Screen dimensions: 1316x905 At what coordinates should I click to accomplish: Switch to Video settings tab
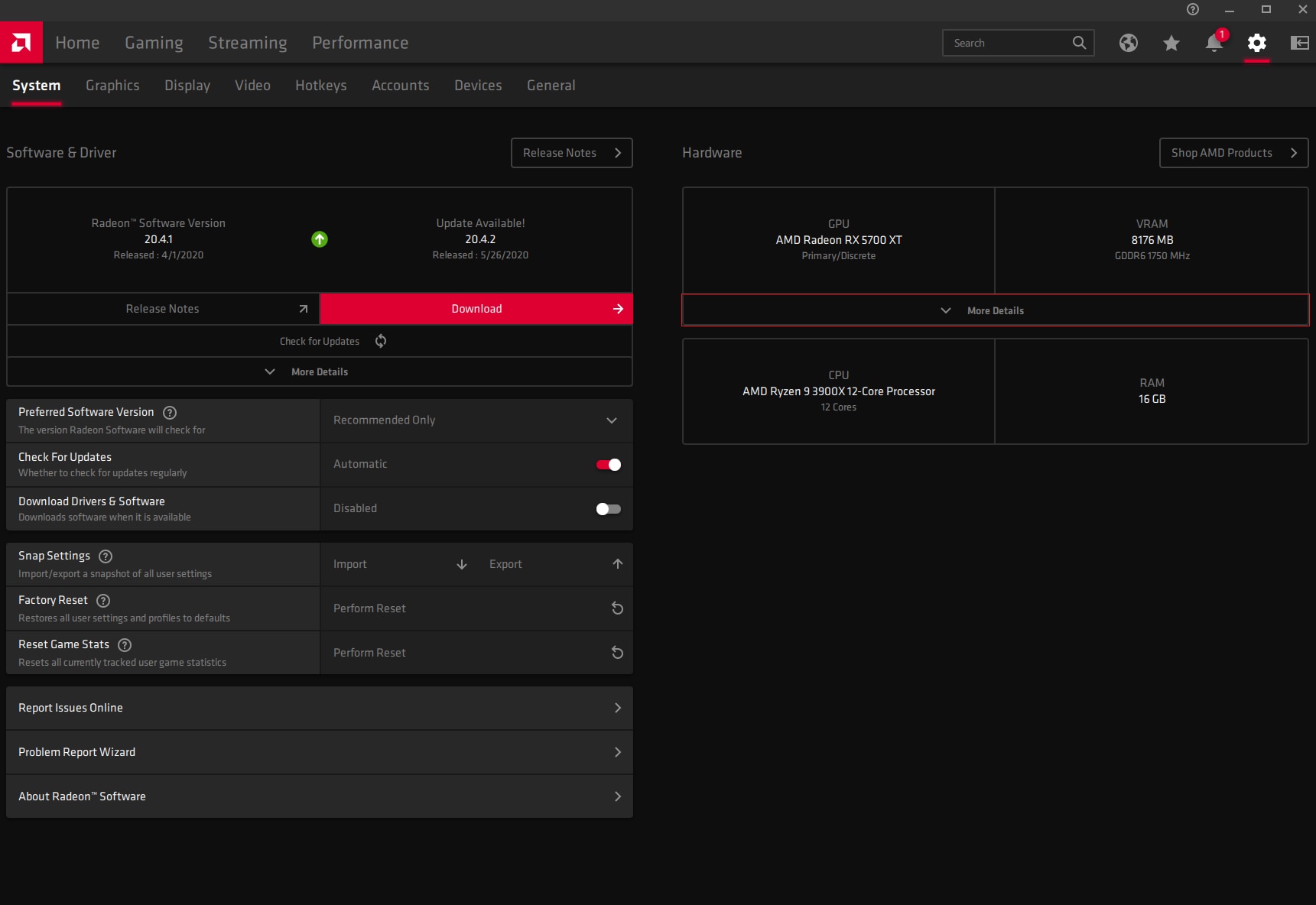tap(252, 86)
